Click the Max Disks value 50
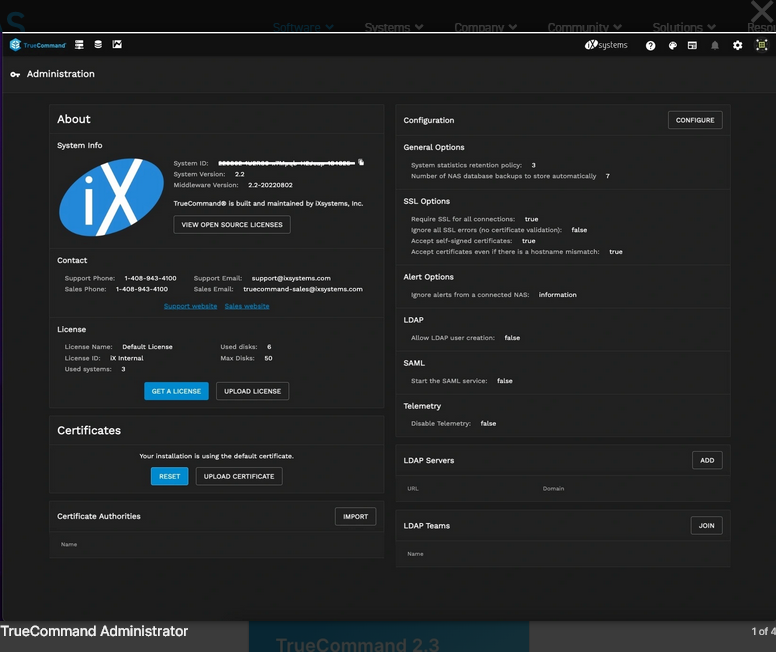776x652 pixels. (268, 358)
